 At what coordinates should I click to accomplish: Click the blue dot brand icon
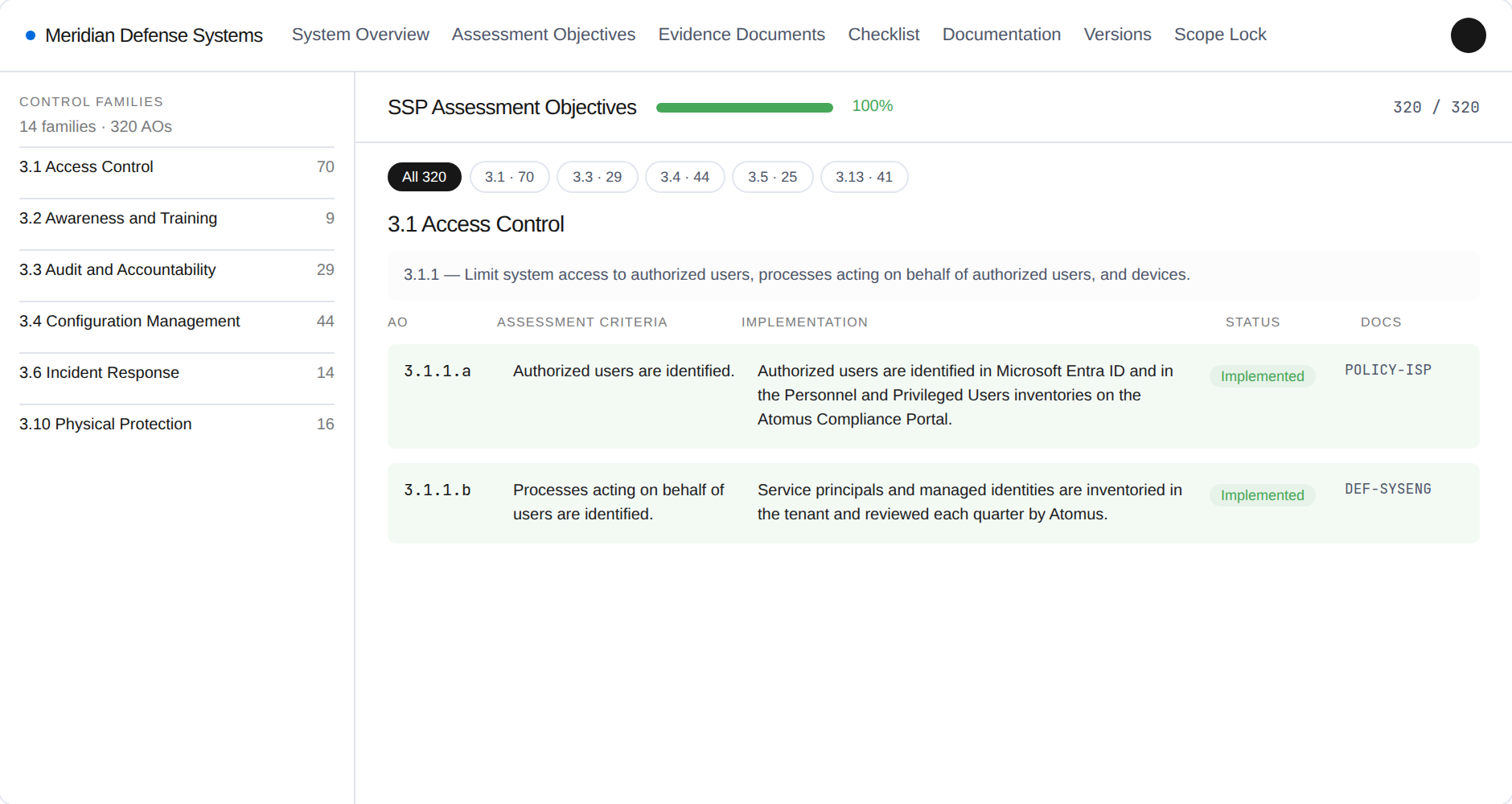click(31, 35)
